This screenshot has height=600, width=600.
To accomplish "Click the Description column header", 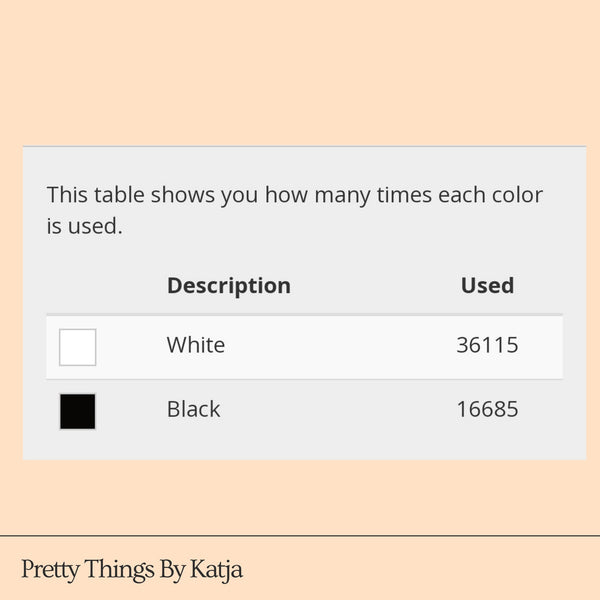I will (228, 286).
